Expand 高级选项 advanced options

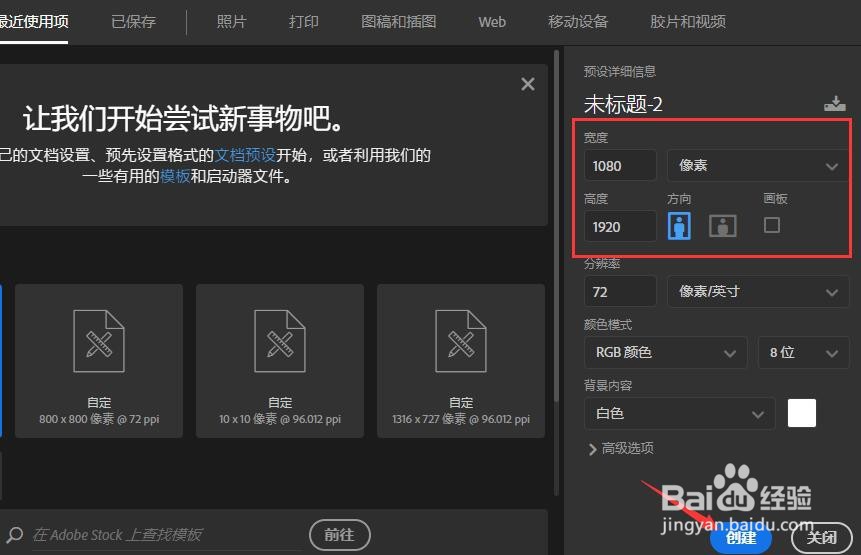click(621, 449)
